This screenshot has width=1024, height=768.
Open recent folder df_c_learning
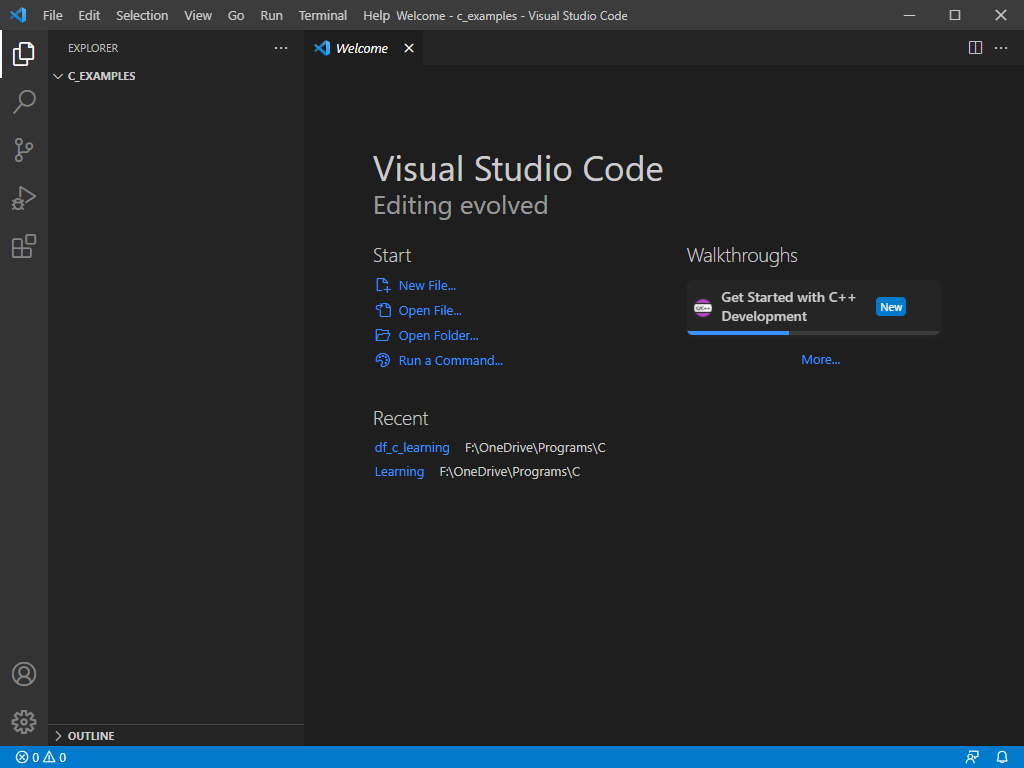click(412, 447)
